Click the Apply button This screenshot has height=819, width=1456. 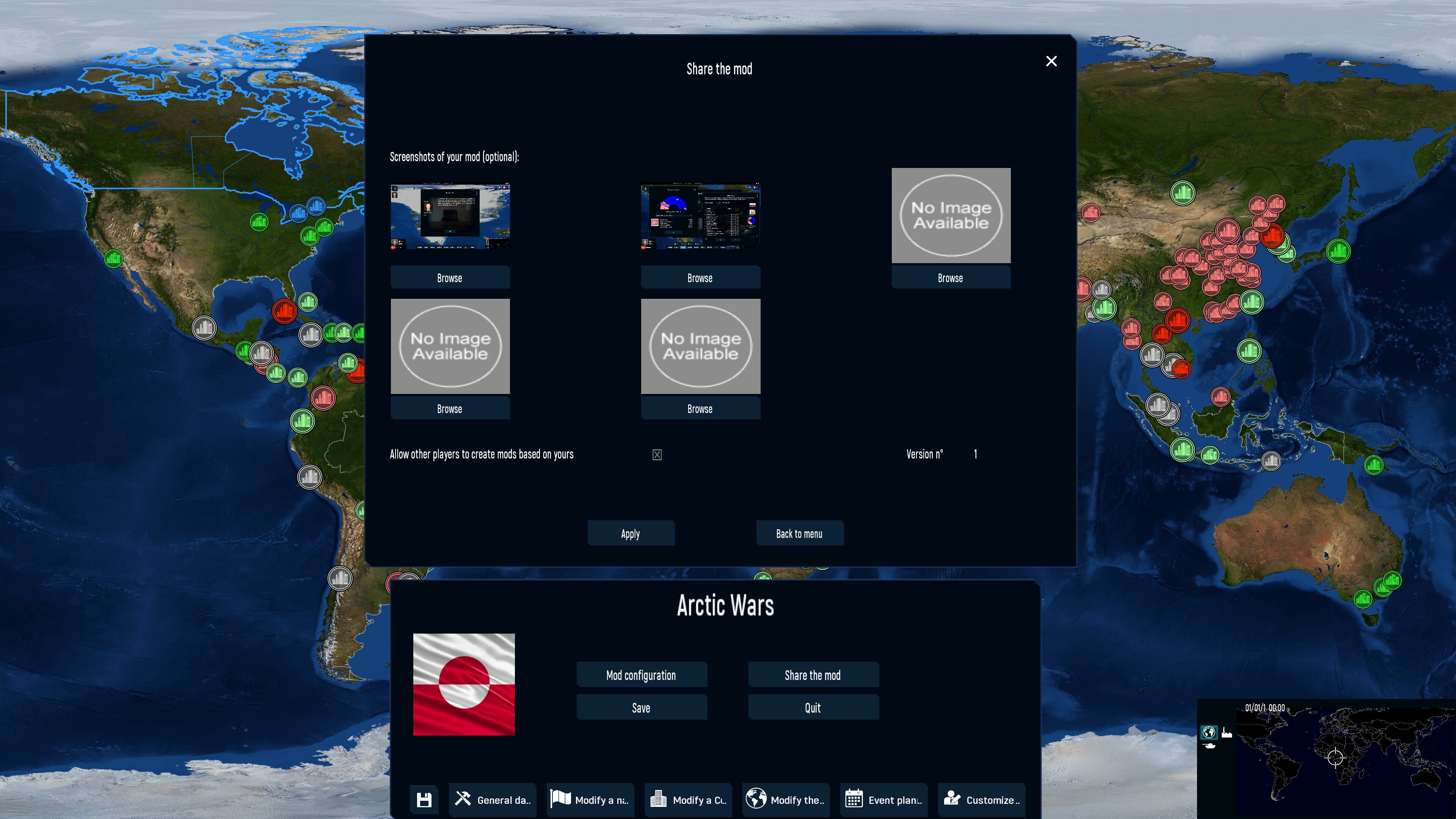630,533
